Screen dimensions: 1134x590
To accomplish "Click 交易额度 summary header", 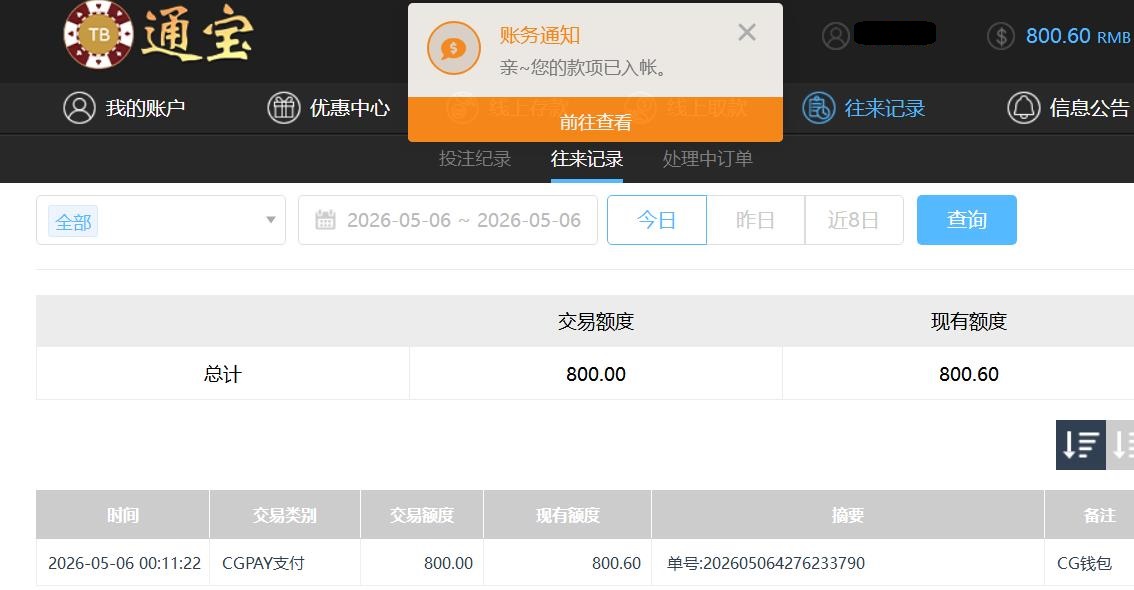I will (x=596, y=321).
